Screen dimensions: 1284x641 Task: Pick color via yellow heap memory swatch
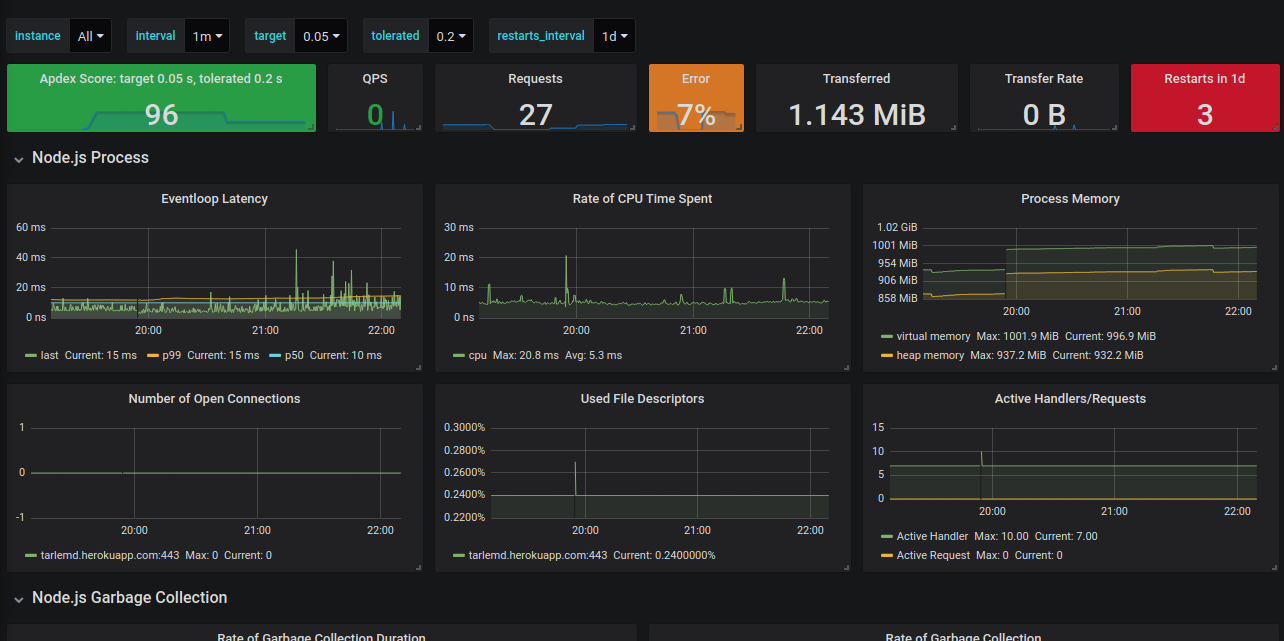[887, 355]
